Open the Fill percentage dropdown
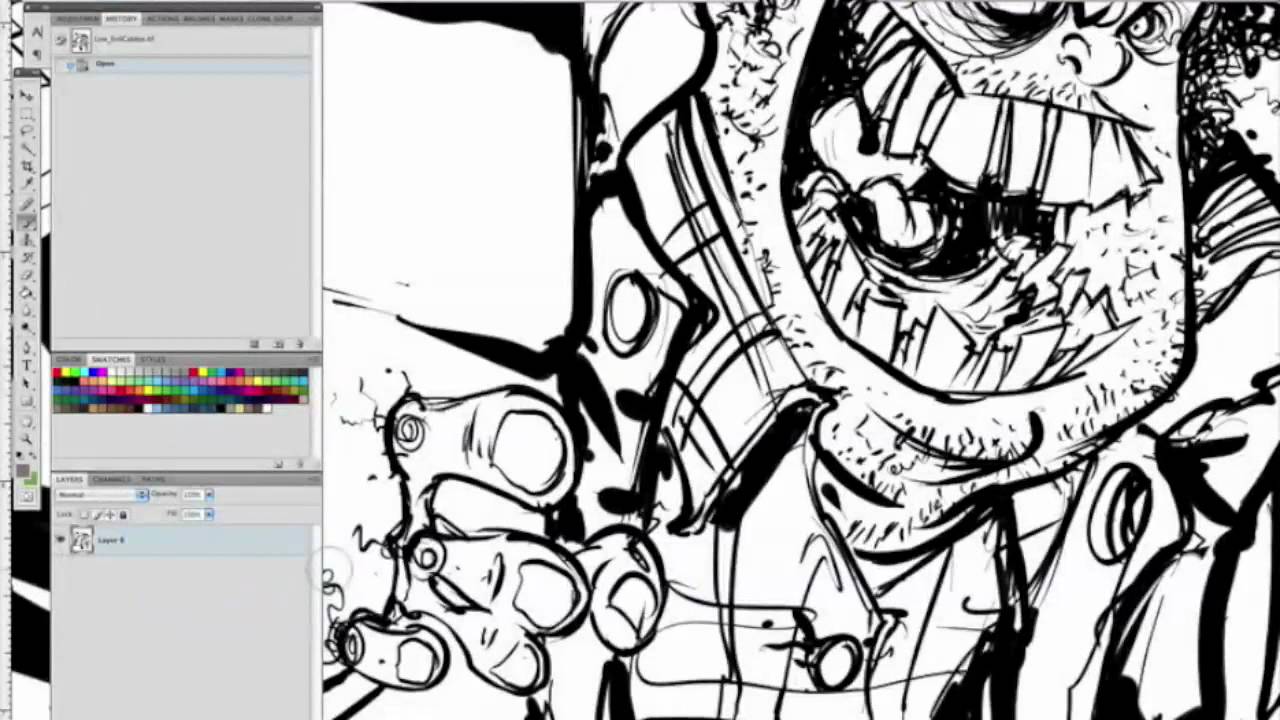 click(x=209, y=514)
